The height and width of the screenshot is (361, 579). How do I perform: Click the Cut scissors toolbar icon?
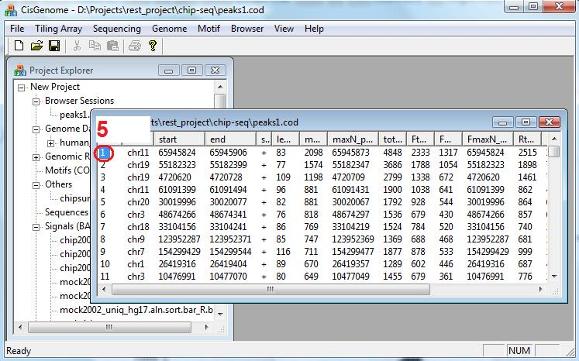(x=77, y=46)
